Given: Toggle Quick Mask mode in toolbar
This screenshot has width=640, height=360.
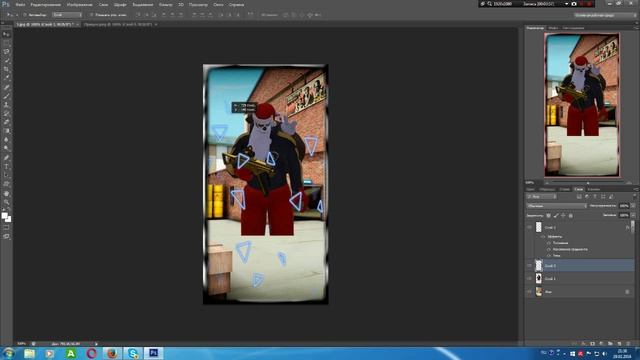Looking at the screenshot, I should [x=6, y=228].
